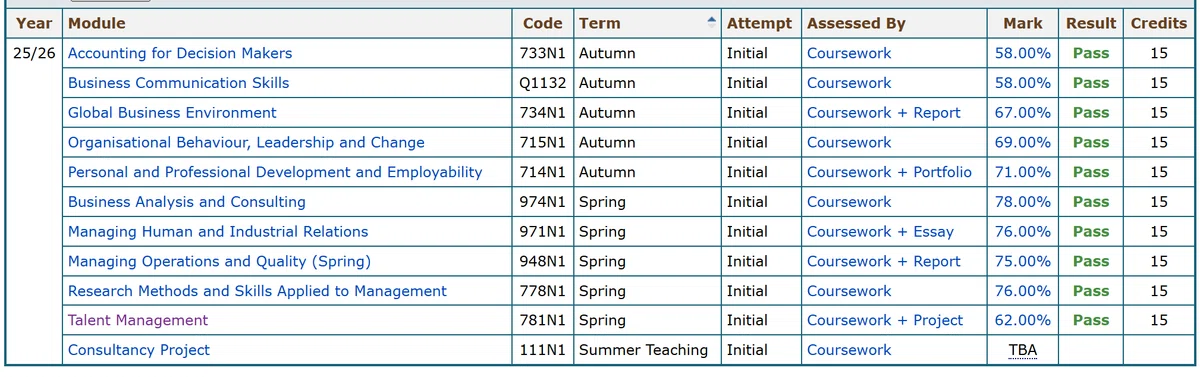Viewport: 1200px width, 377px height.
Task: Open Managing Operations and Quality (Spring)
Action: [x=219, y=261]
